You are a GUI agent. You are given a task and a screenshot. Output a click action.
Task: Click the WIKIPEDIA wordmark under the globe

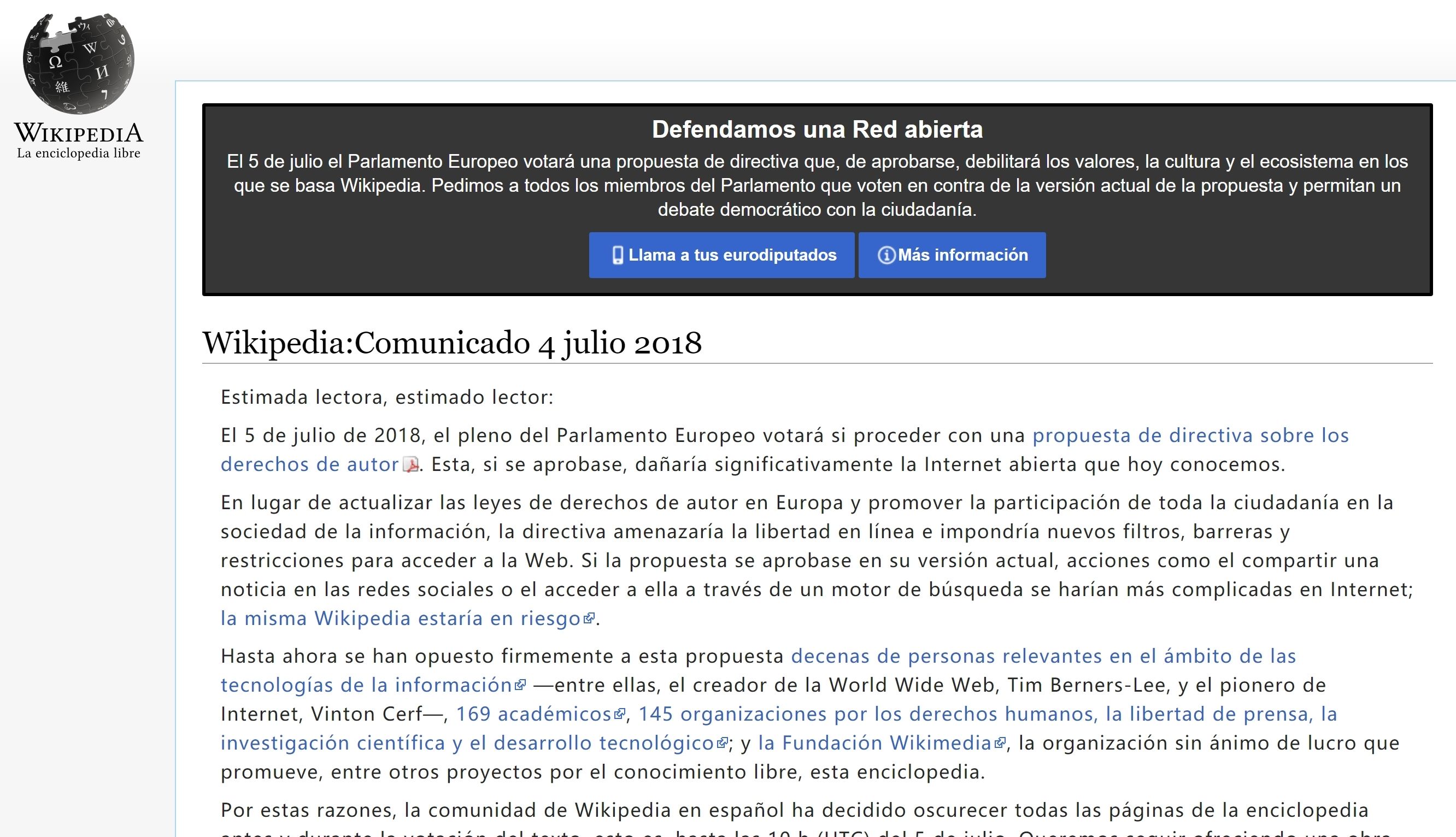78,133
